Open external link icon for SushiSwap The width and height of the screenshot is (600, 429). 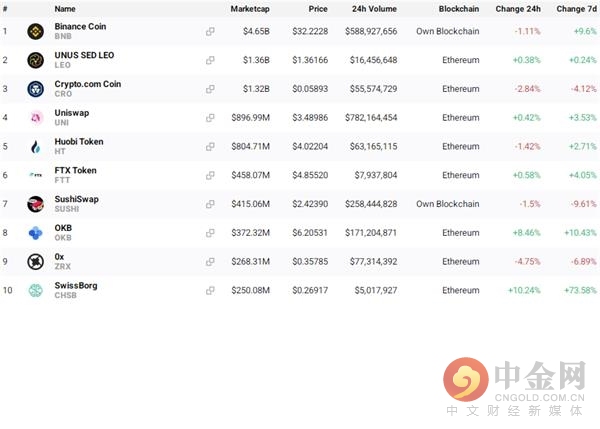210,204
